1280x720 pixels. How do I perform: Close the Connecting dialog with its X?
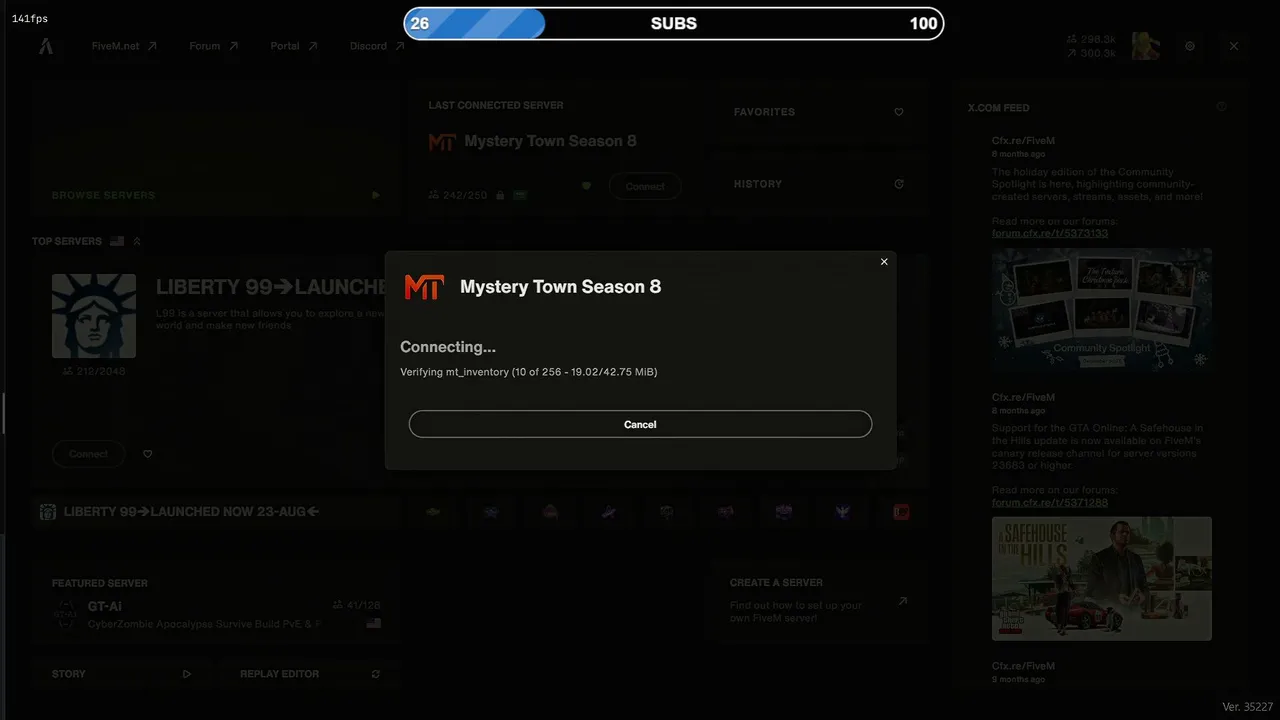pos(884,262)
